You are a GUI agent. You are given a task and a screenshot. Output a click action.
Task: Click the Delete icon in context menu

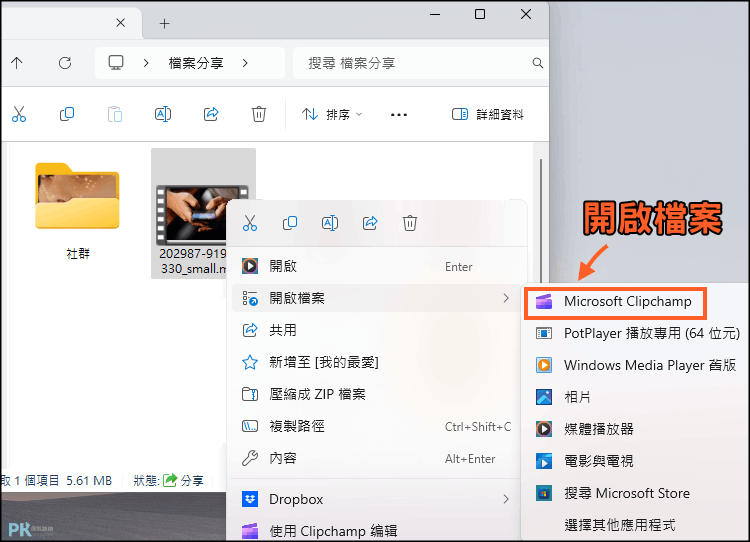[410, 223]
